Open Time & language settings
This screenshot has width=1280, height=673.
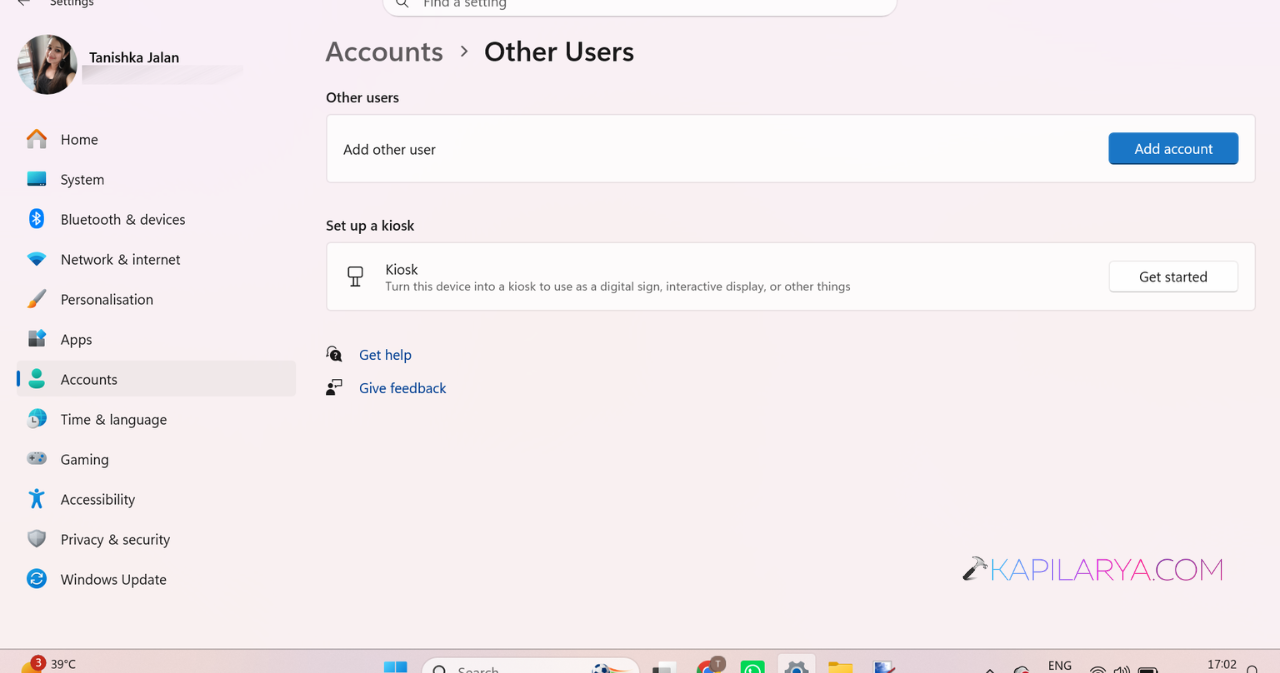(156, 419)
